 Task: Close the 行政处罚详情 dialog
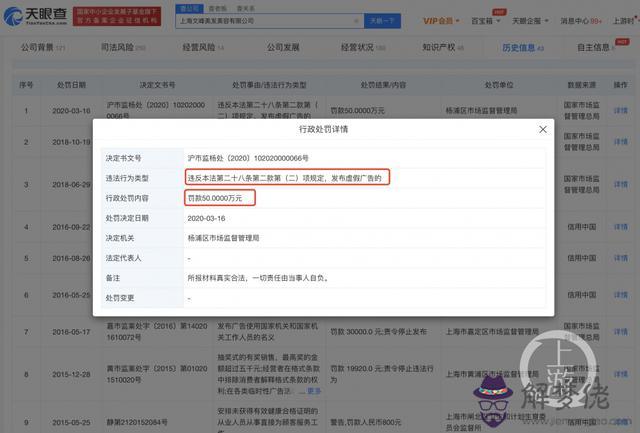(542, 129)
